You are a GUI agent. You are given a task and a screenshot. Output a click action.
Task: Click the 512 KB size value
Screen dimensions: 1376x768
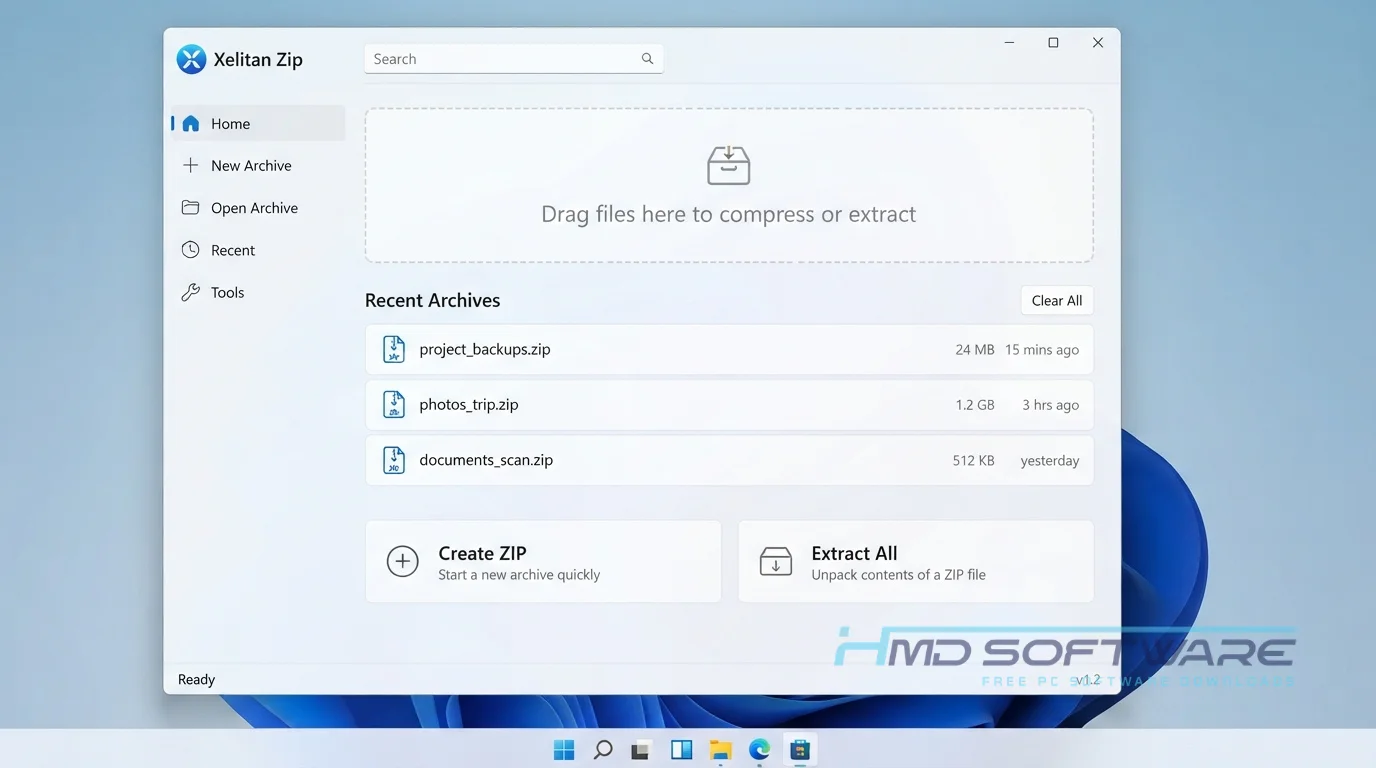click(x=973, y=461)
